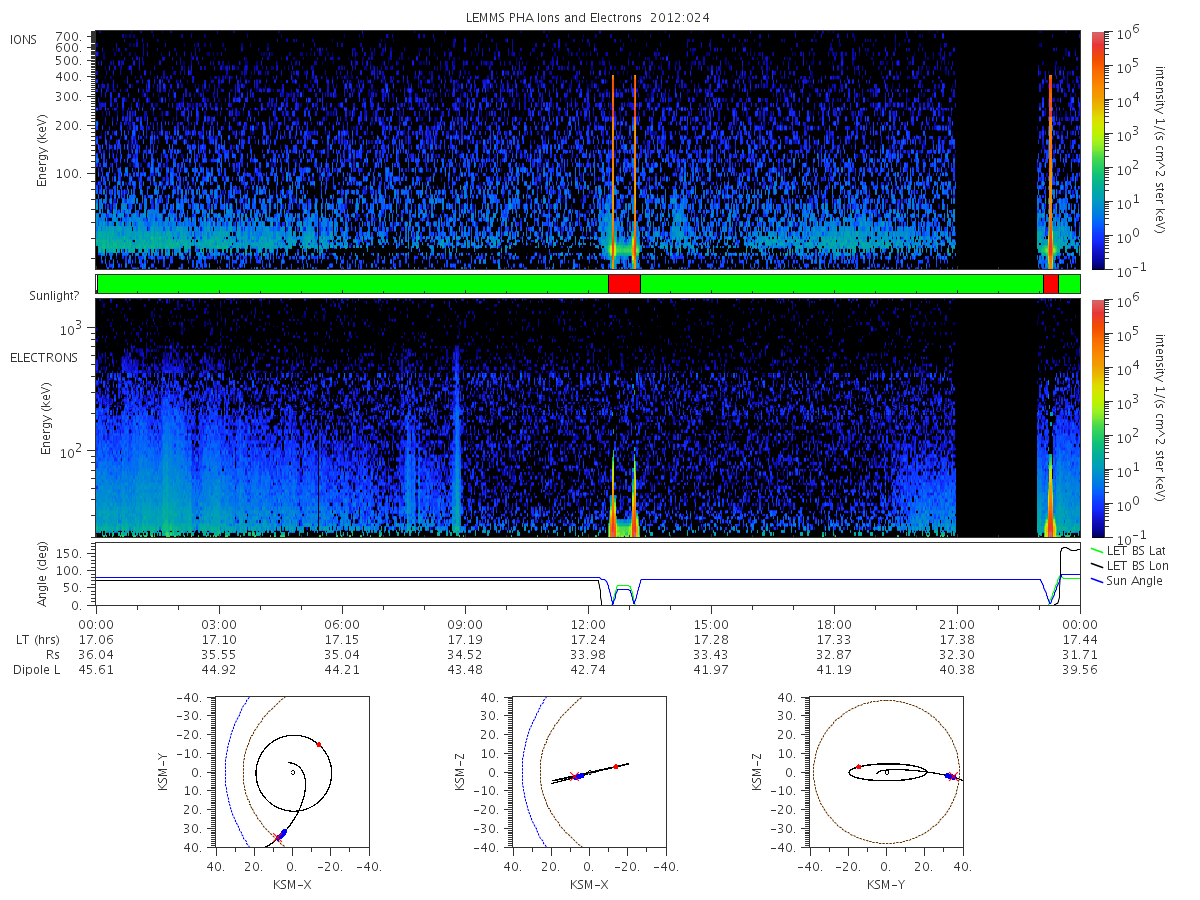
Task: Click the ions spectrogram color bar
Action: pyautogui.click(x=1097, y=150)
